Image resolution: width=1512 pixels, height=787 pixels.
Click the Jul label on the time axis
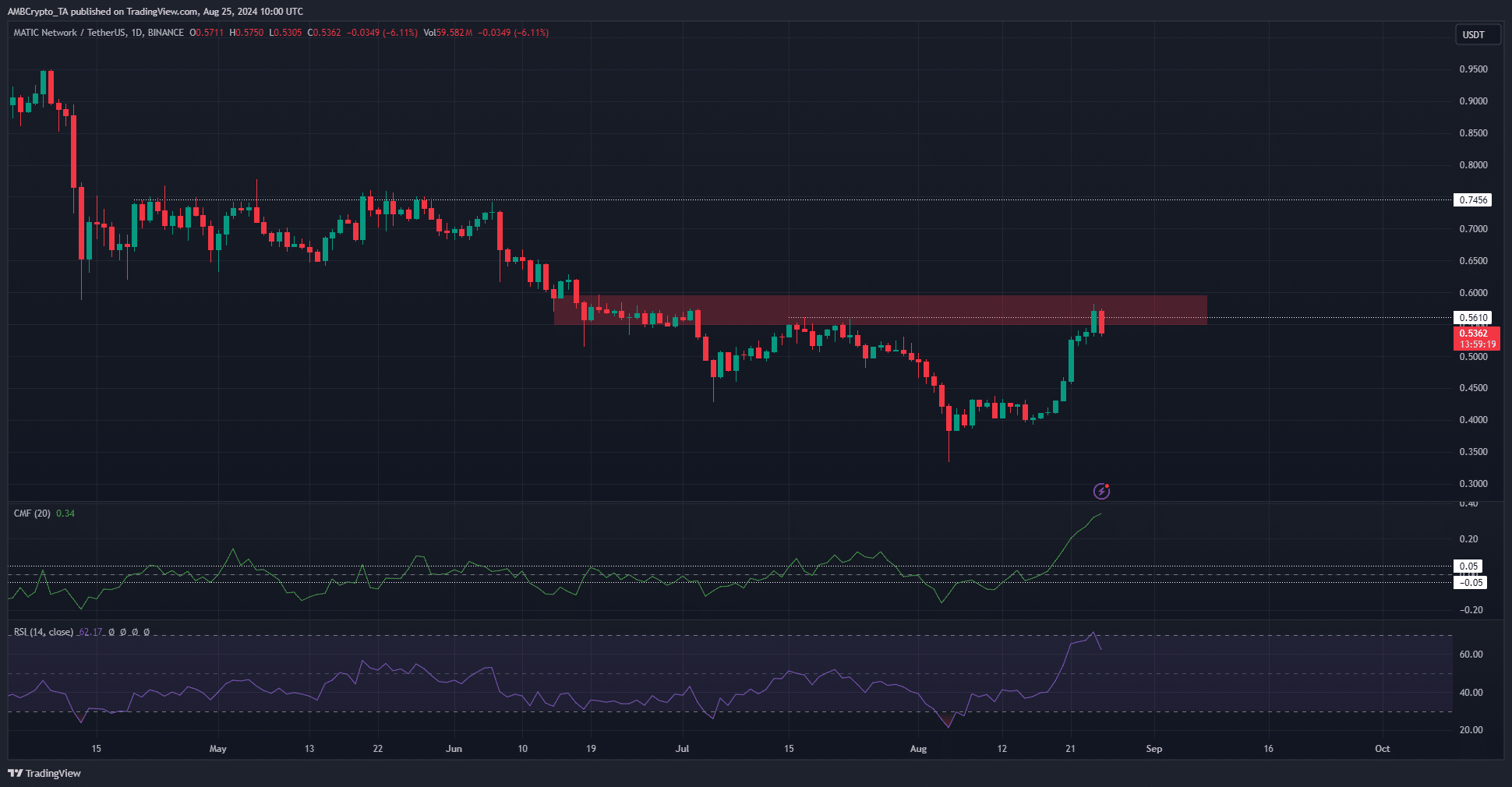point(682,749)
